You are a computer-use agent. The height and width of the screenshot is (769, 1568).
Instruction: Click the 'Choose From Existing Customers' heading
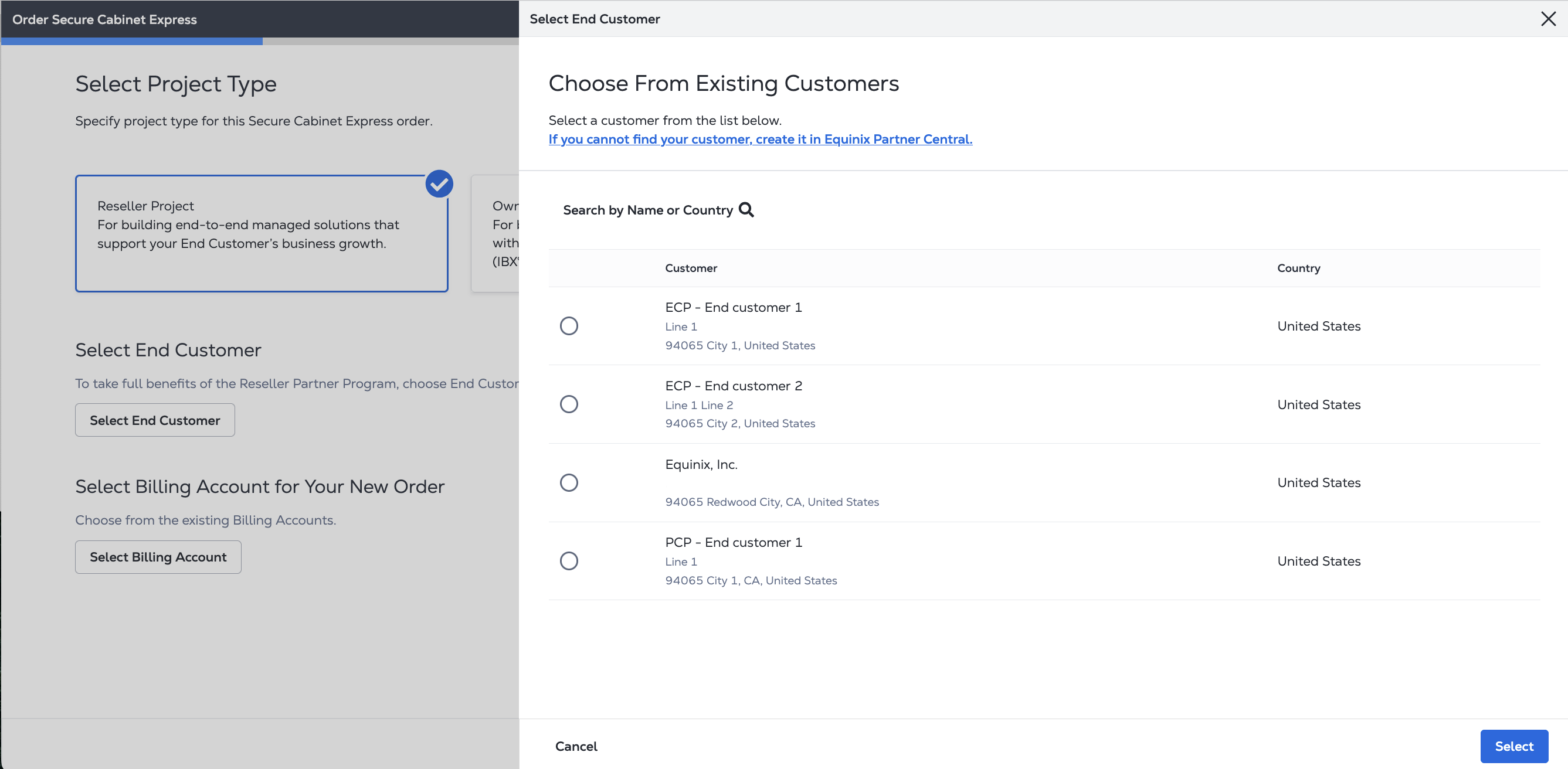click(x=723, y=83)
